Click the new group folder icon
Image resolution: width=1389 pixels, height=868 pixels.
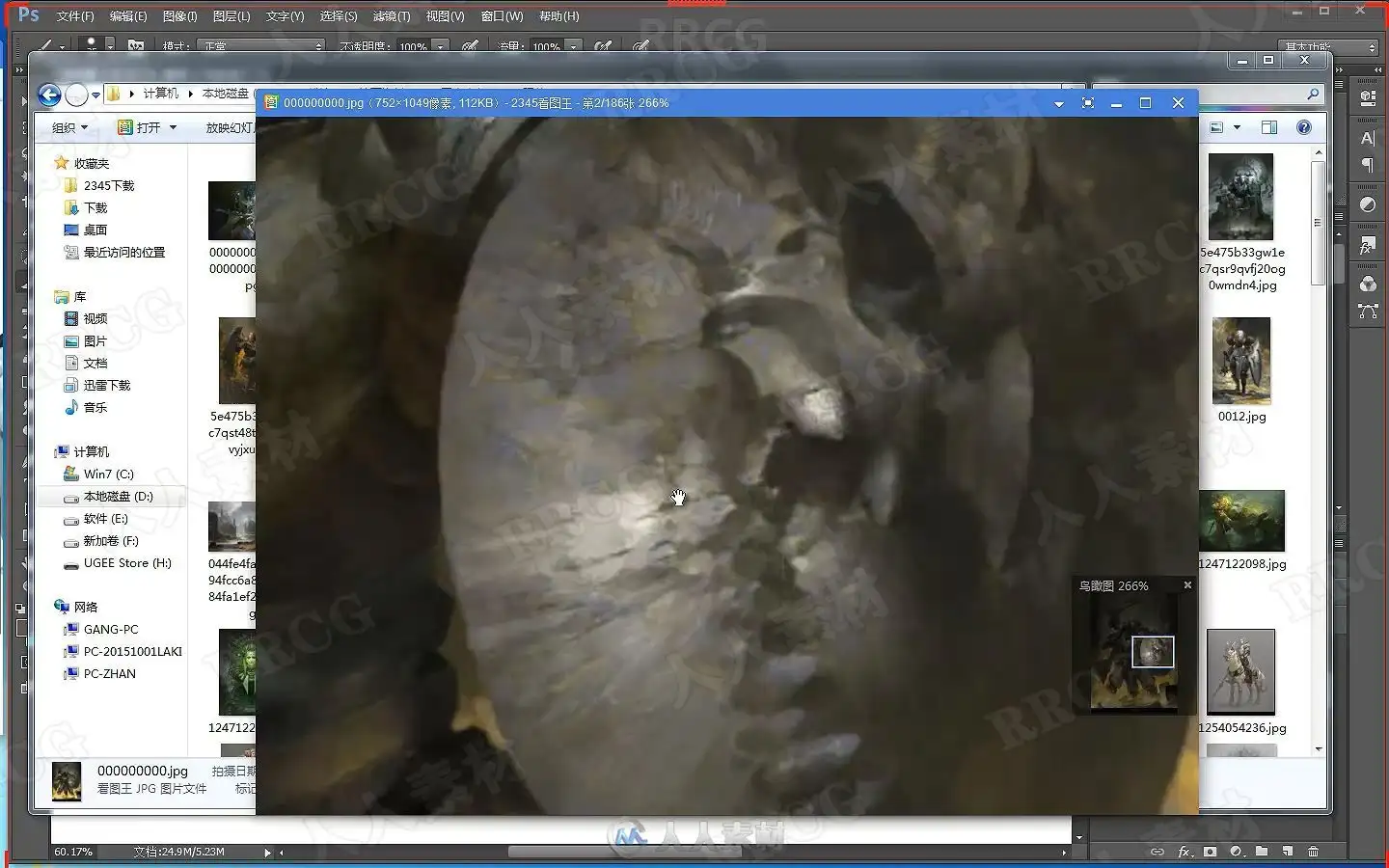pyautogui.click(x=1262, y=852)
